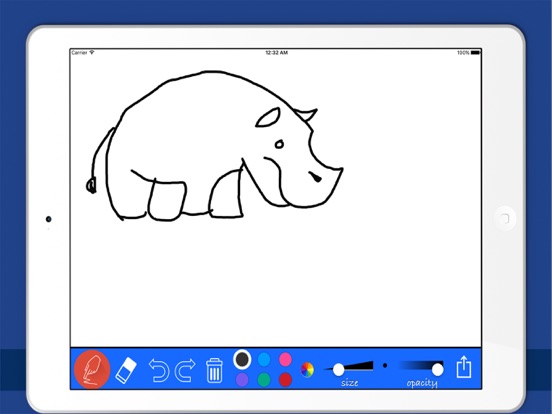
Task: Choose the pink color swatch
Action: 285,359
